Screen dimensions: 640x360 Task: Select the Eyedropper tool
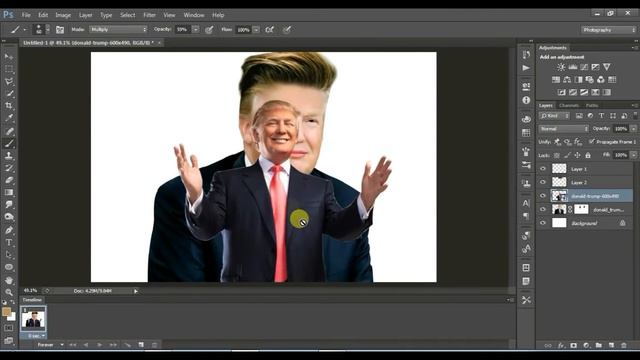9,118
